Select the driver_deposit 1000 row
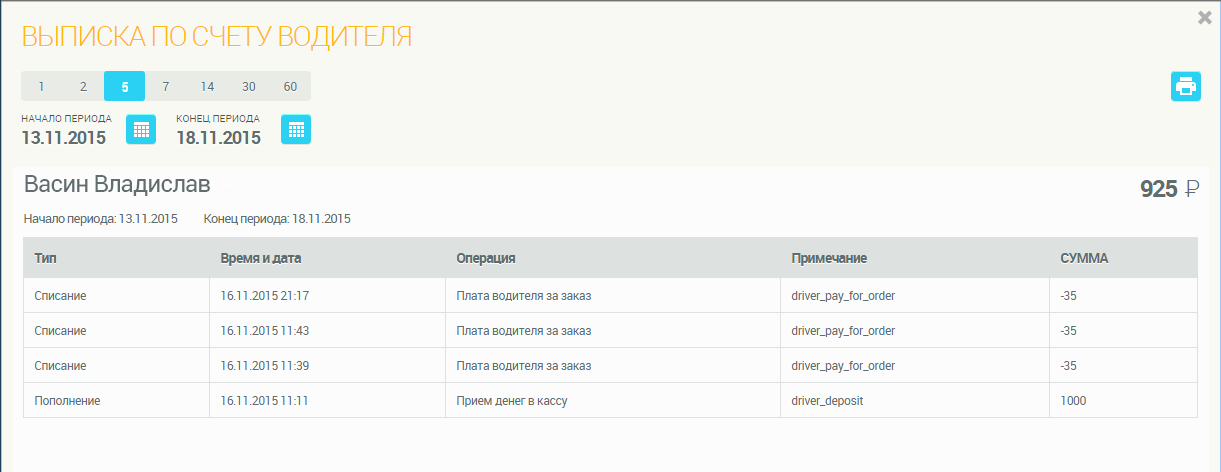 click(609, 400)
